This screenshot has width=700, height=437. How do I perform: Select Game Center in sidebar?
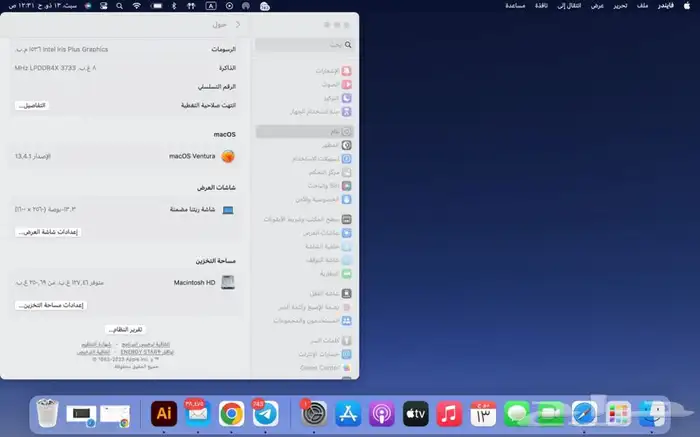click(x=304, y=368)
